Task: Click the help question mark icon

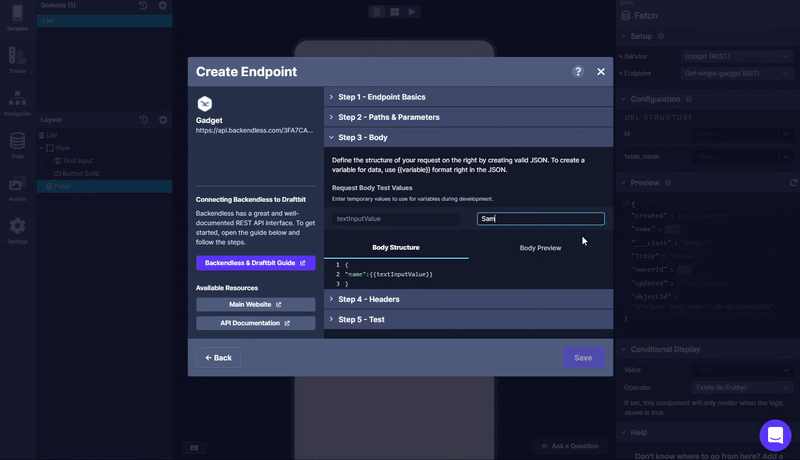Action: (x=578, y=72)
